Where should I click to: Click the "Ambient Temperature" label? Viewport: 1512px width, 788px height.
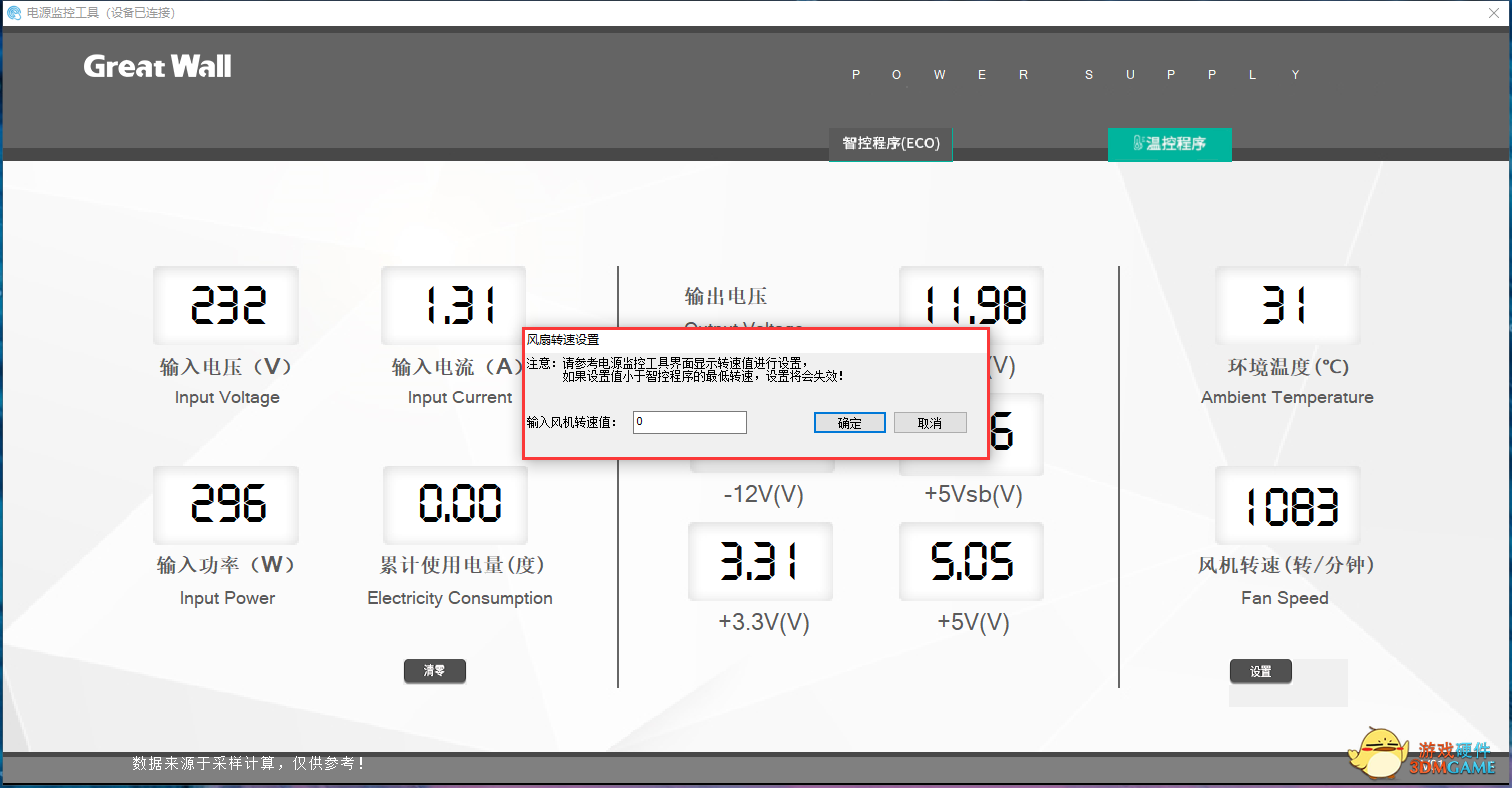tap(1287, 397)
